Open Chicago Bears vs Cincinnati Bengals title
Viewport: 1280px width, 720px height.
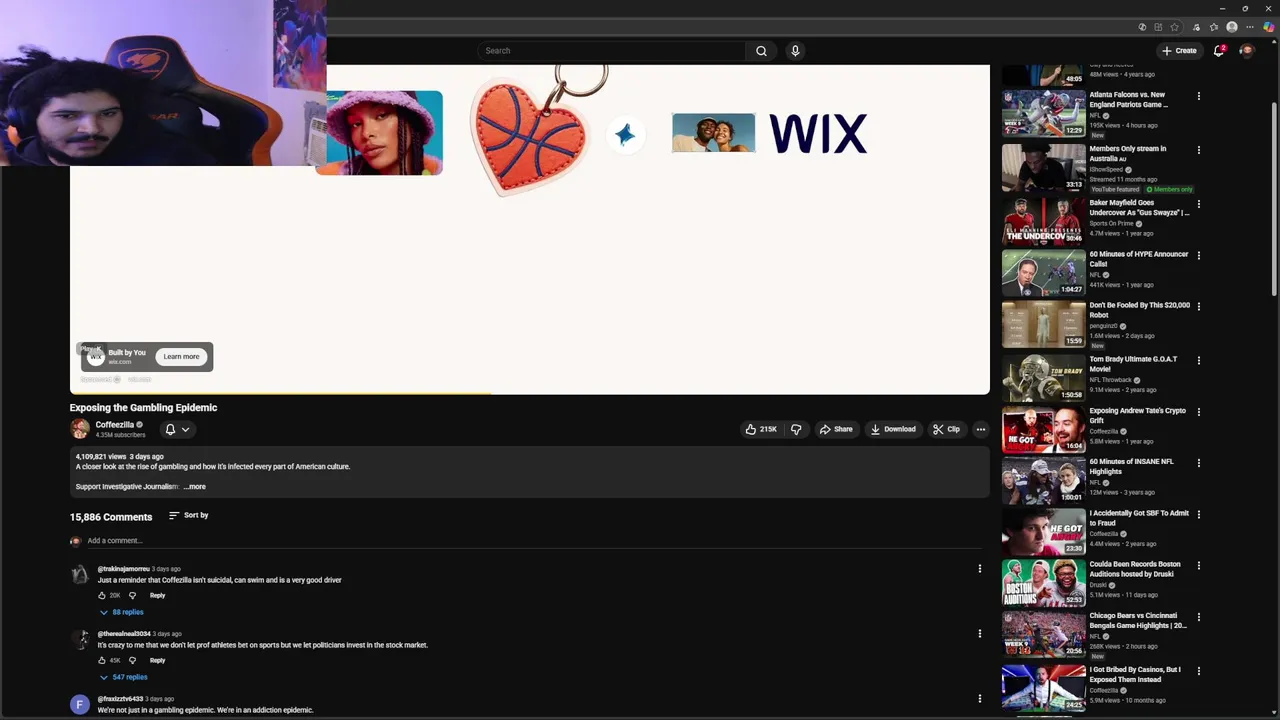pyautogui.click(x=1138, y=621)
